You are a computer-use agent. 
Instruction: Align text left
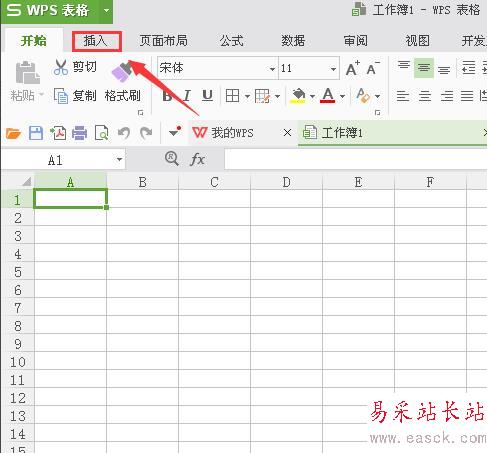(403, 96)
